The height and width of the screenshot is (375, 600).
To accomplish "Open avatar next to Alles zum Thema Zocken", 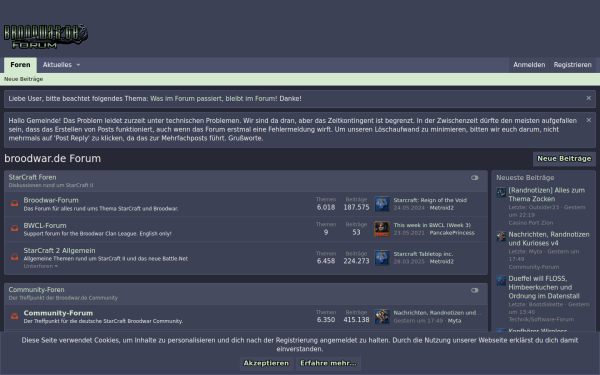I will [x=501, y=192].
